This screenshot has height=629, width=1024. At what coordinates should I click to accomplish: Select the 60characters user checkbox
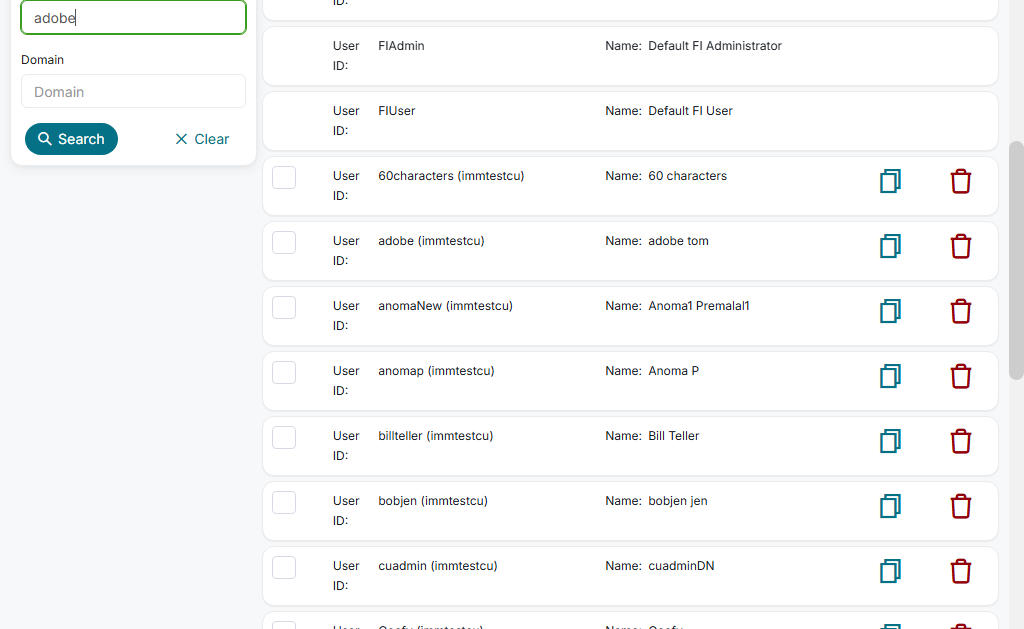[284, 177]
